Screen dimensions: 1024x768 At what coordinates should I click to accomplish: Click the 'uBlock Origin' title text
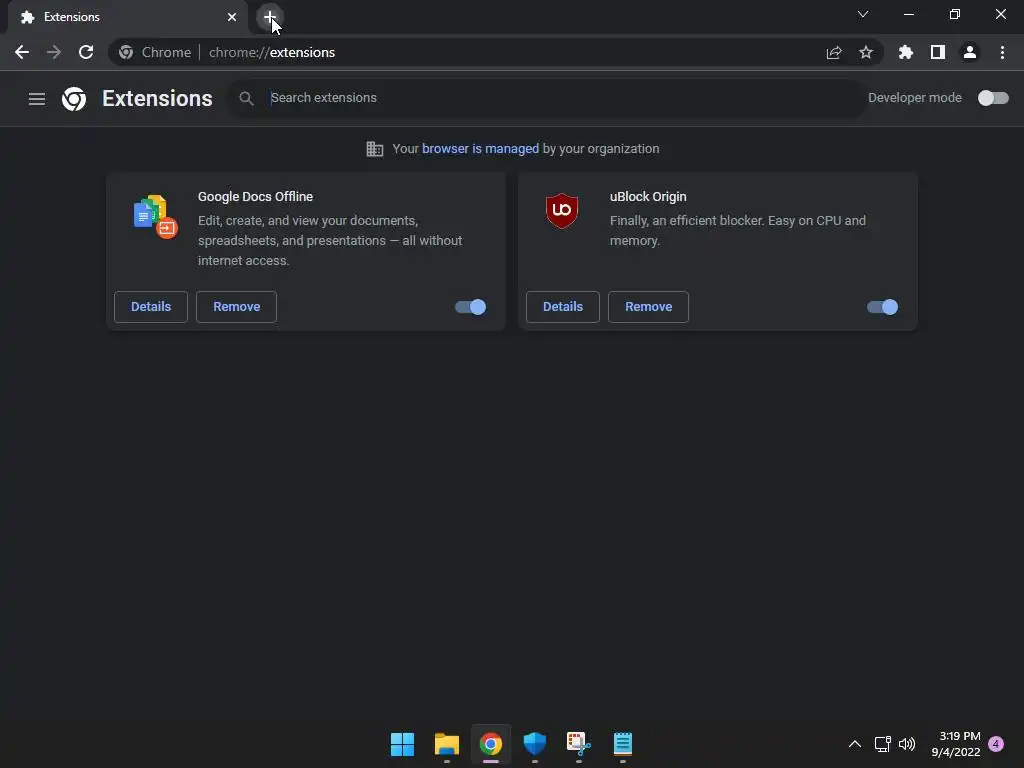coord(648,197)
